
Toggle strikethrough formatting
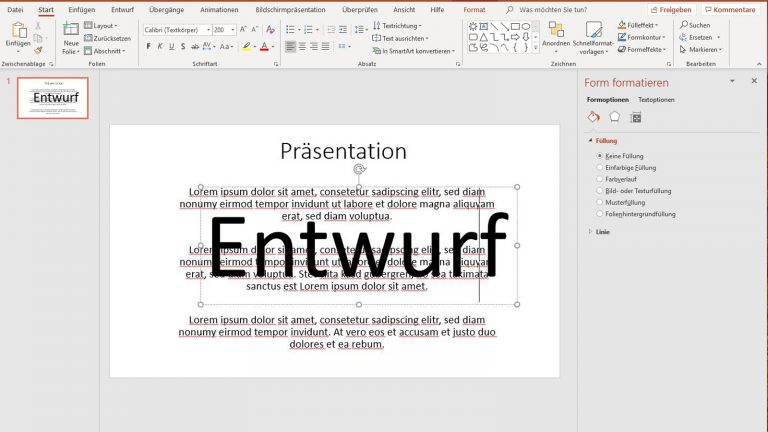click(x=195, y=47)
